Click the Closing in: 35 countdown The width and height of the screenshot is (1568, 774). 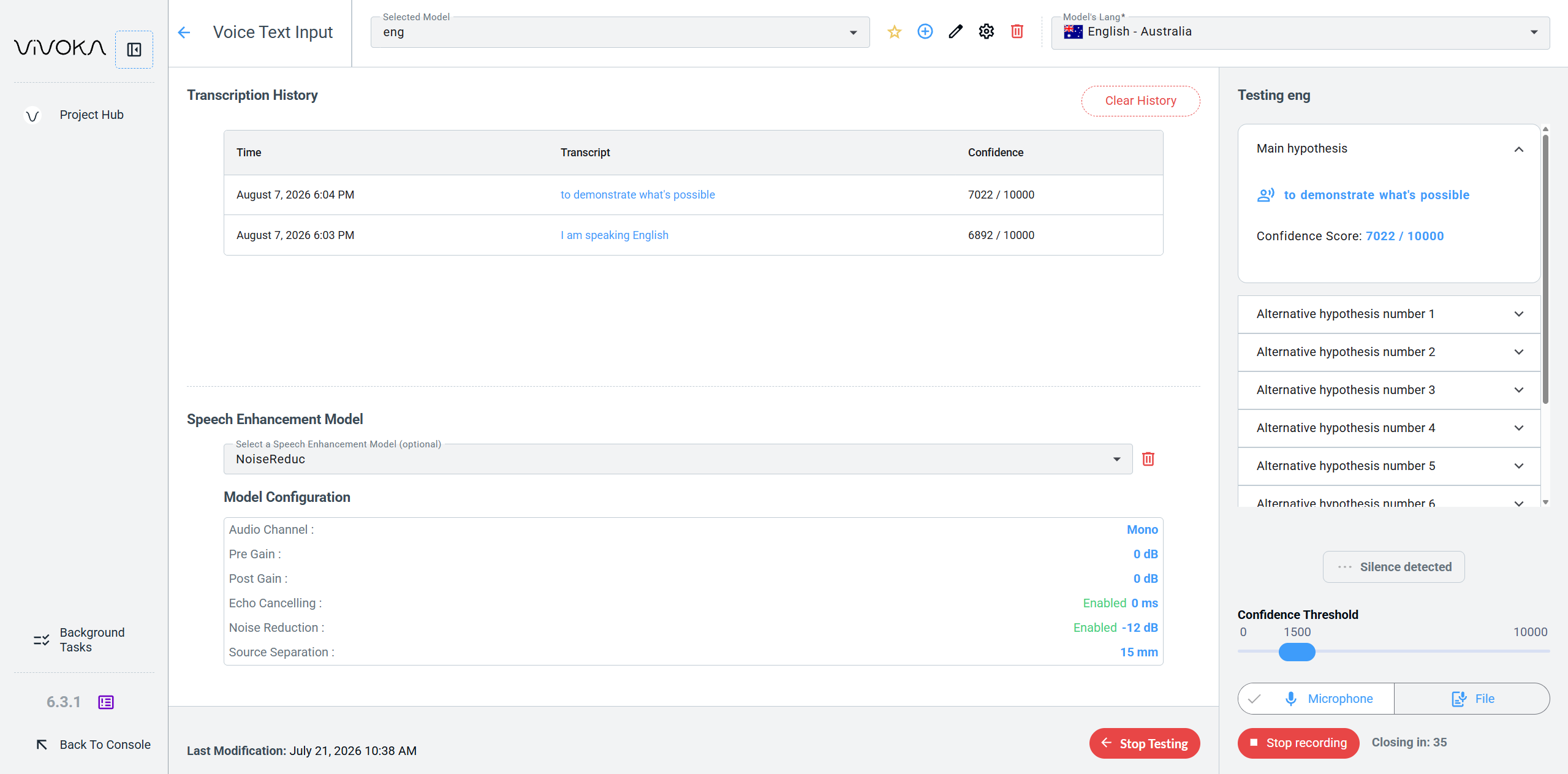(1409, 743)
